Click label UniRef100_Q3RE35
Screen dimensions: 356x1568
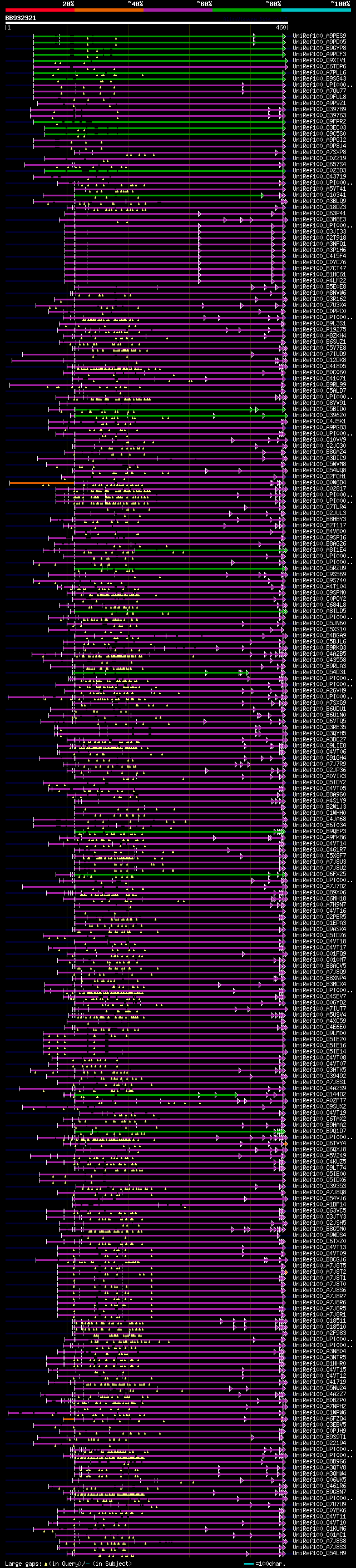pyautogui.click(x=319, y=727)
